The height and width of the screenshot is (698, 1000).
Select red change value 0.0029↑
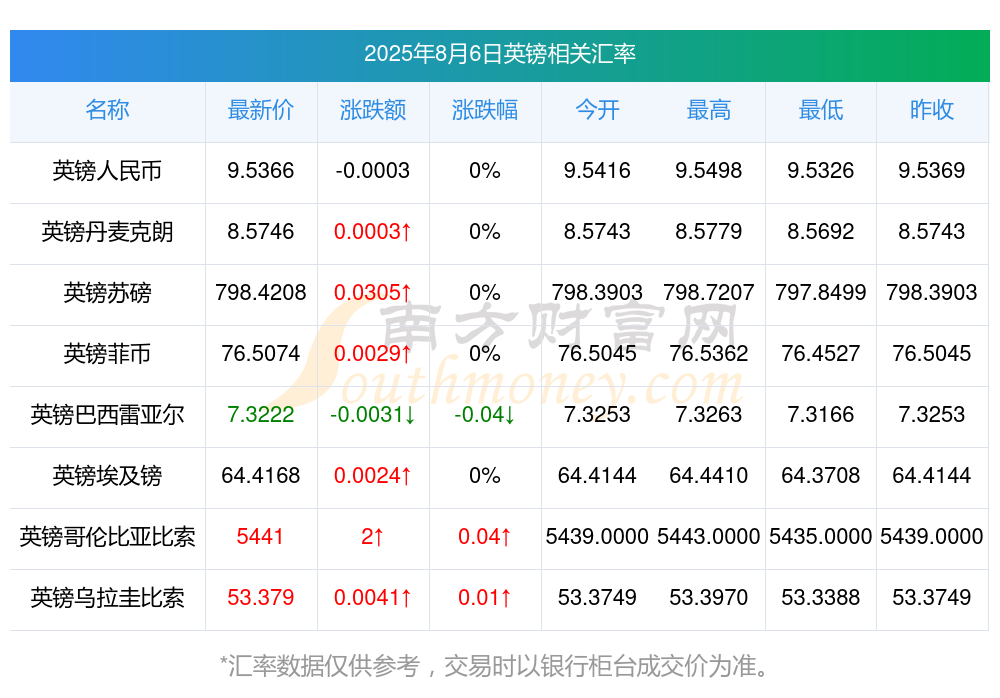pyautogui.click(x=373, y=353)
